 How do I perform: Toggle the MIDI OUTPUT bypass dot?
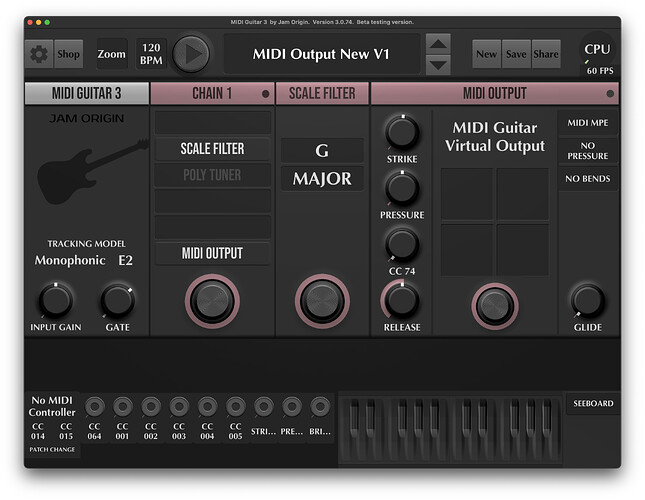point(610,94)
